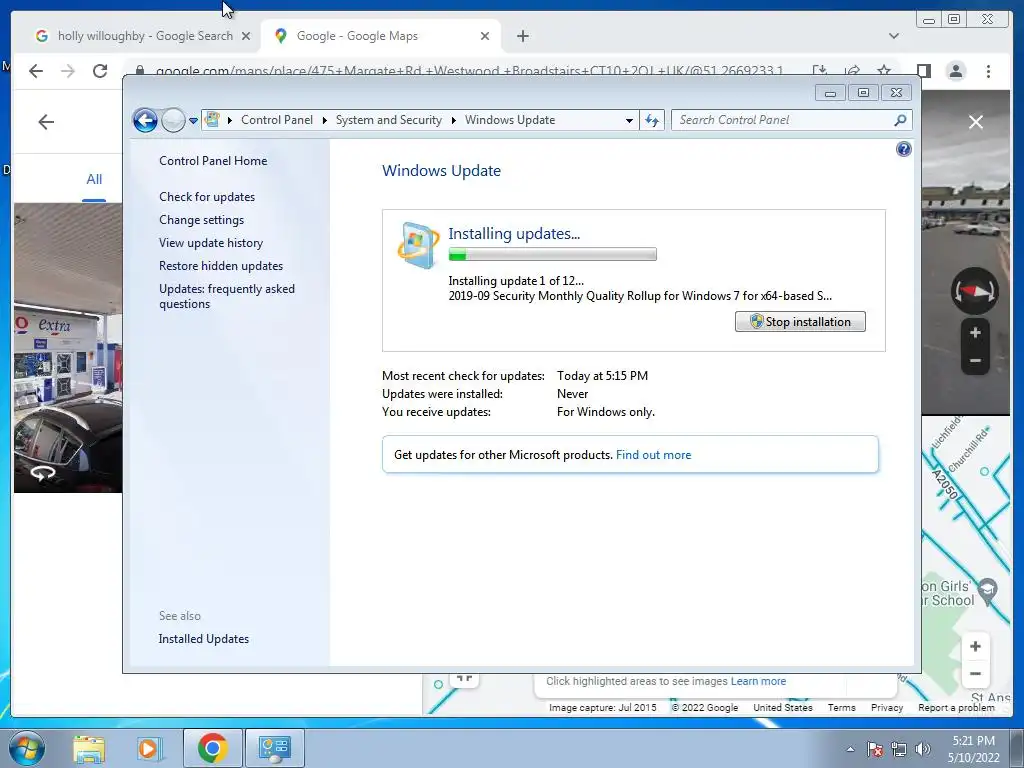Viewport: 1024px width, 768px height.
Task: Switch to holly willoughby Google Search tab
Action: (139, 36)
